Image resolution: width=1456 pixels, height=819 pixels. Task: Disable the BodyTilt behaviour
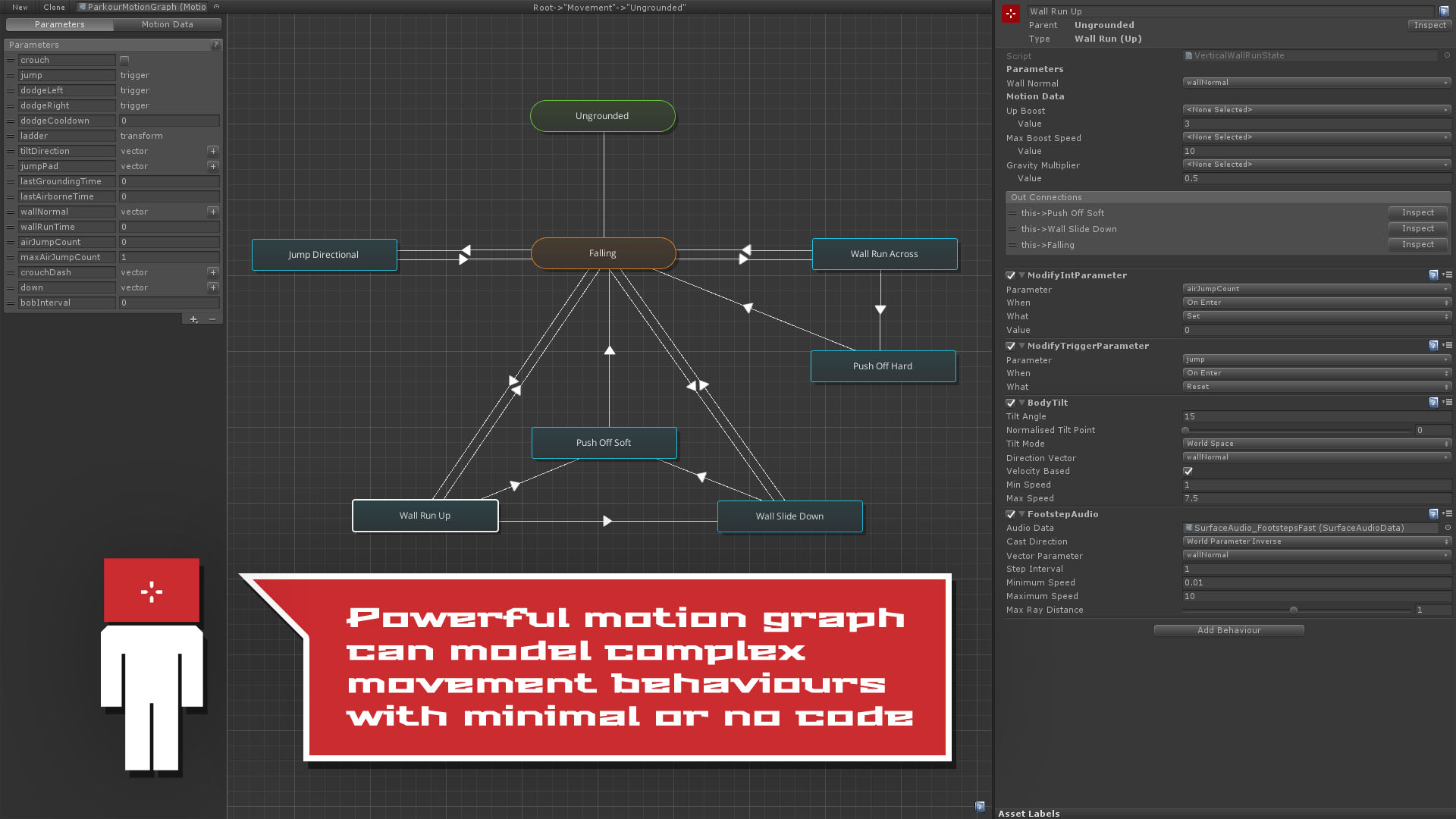pos(1010,403)
